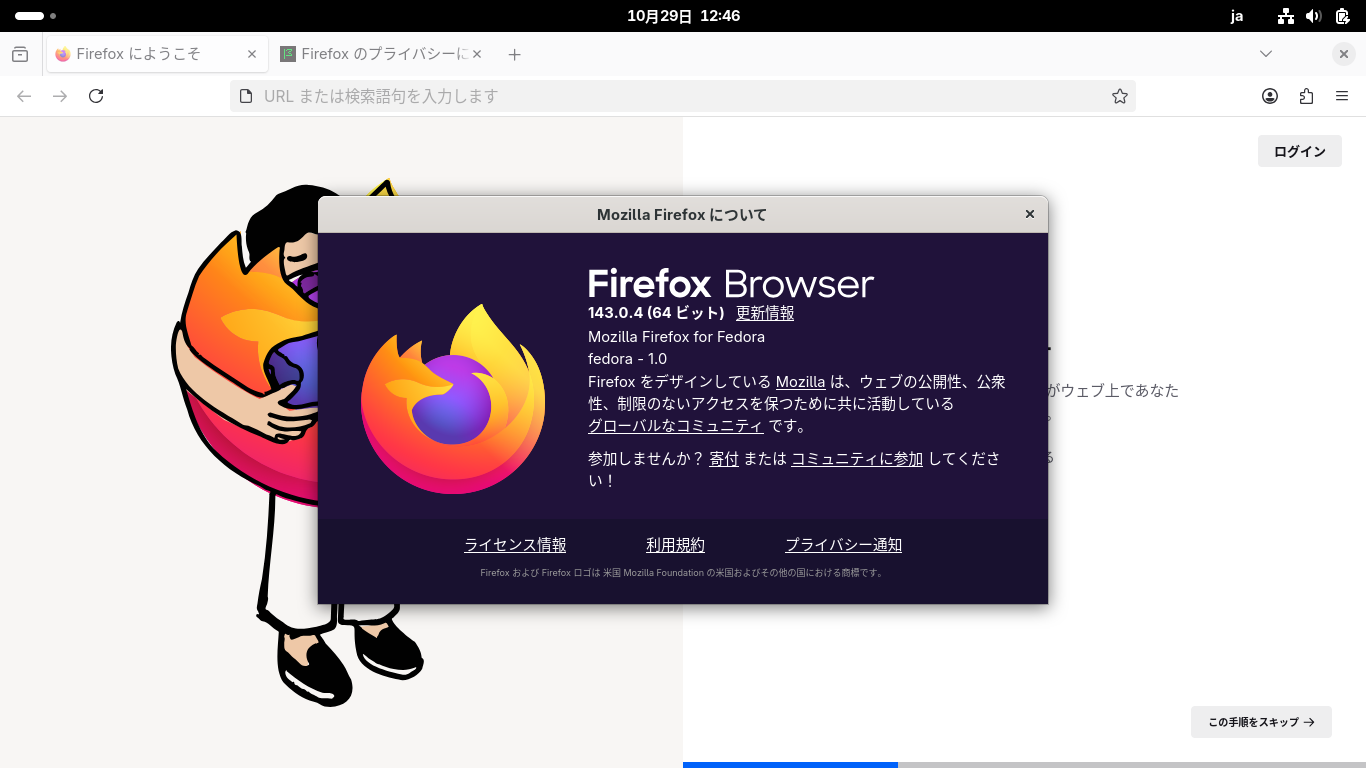Click the onboarding progress bar
1366x768 pixels.
pos(1024,765)
